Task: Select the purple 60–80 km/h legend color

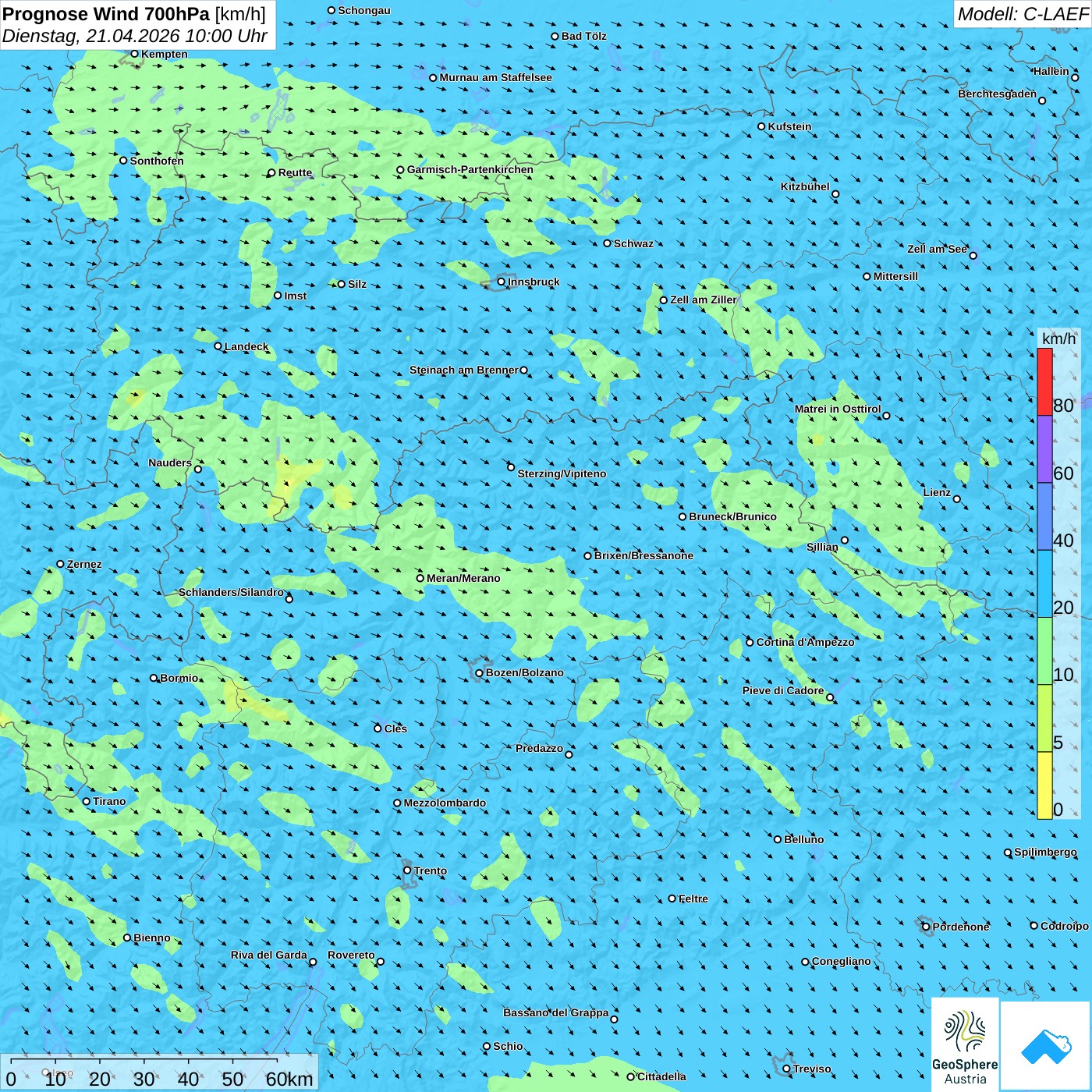Action: pos(1044,449)
